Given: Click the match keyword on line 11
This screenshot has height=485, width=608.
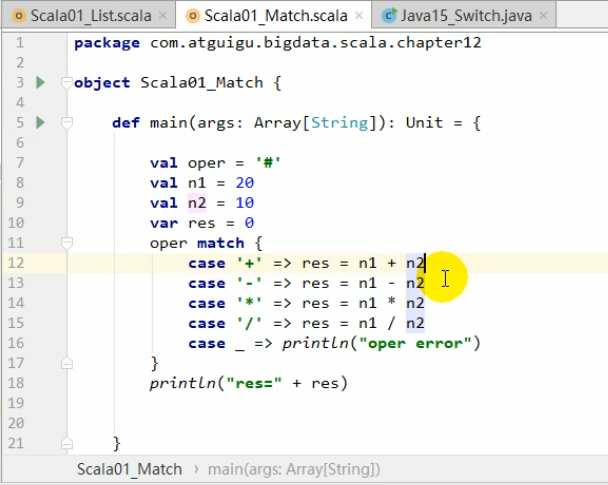Looking at the screenshot, I should [221, 243].
